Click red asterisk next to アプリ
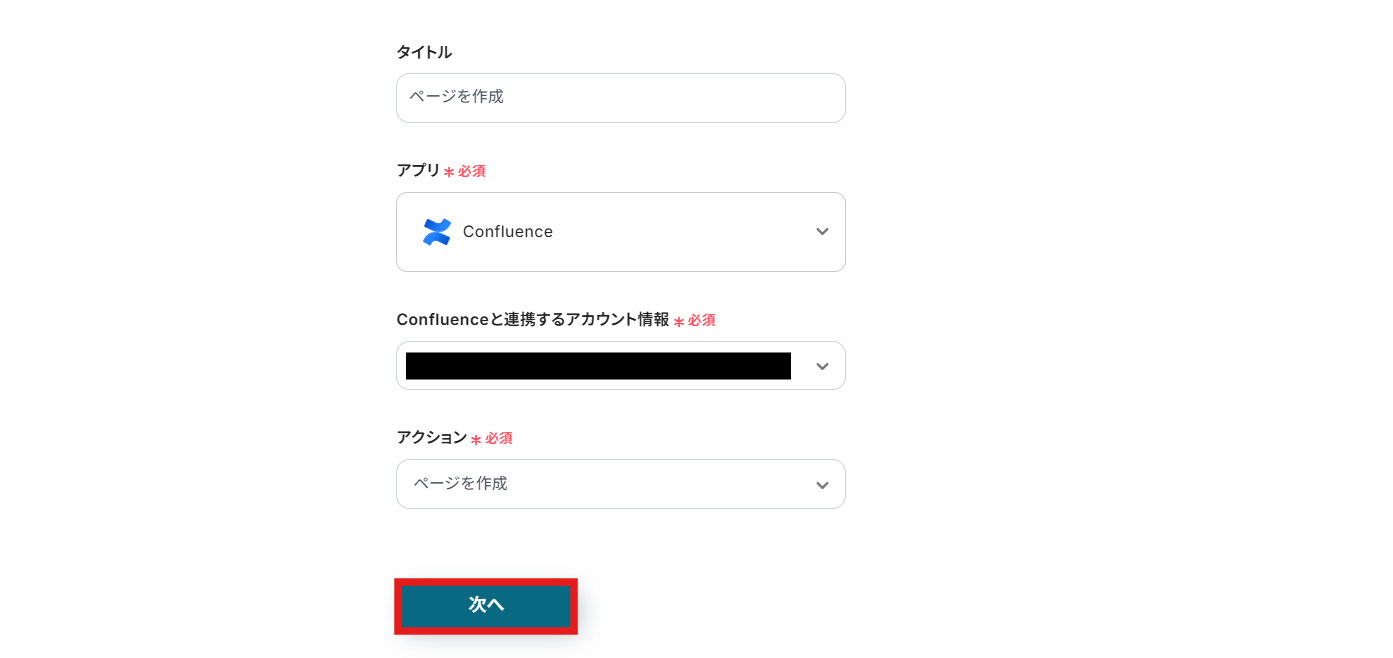1393x658 pixels. pyautogui.click(x=449, y=172)
